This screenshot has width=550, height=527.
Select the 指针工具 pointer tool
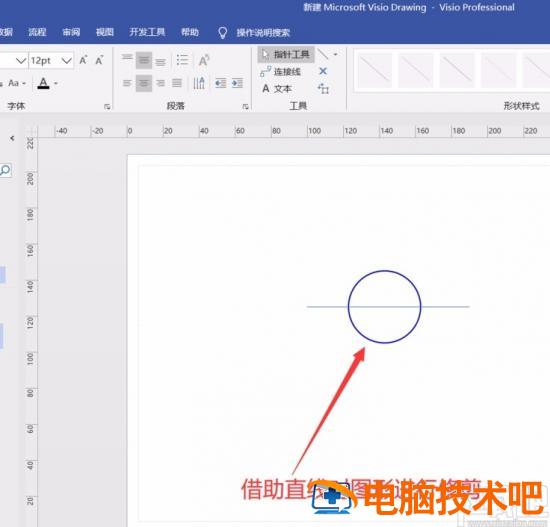coord(286,54)
